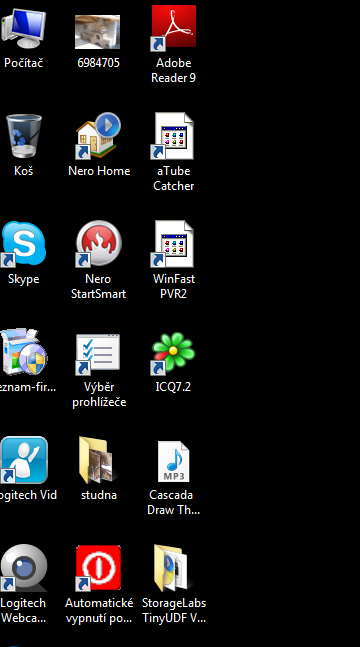This screenshot has width=360, height=647.
Task: Select the installer icon with security shield
Action: coord(24,352)
